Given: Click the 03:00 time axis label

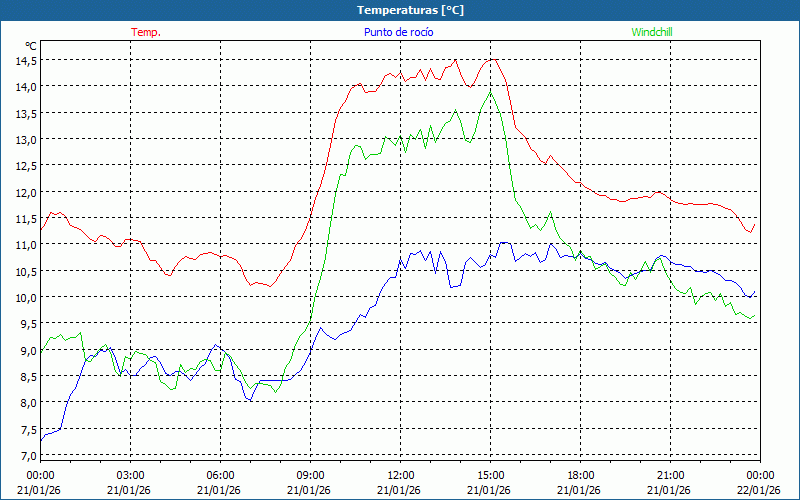Looking at the screenshot, I should point(130,475).
